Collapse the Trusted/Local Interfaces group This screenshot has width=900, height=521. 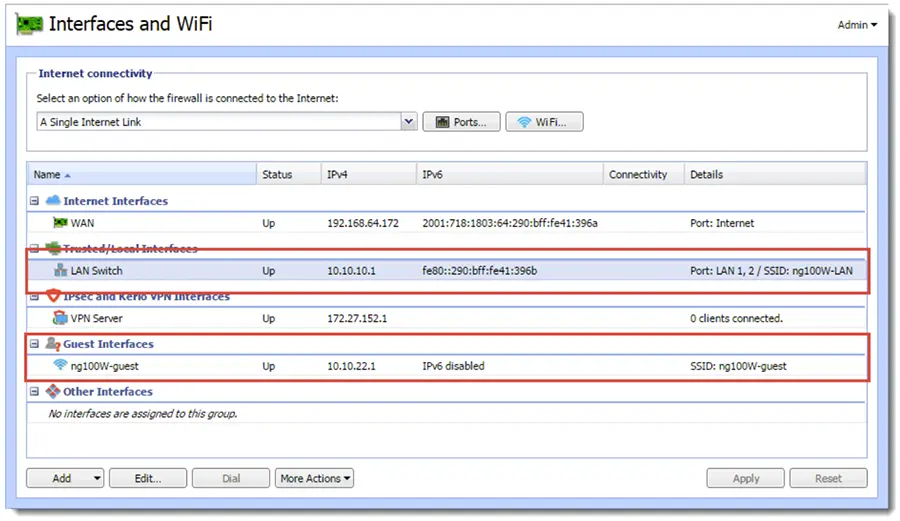(34, 248)
